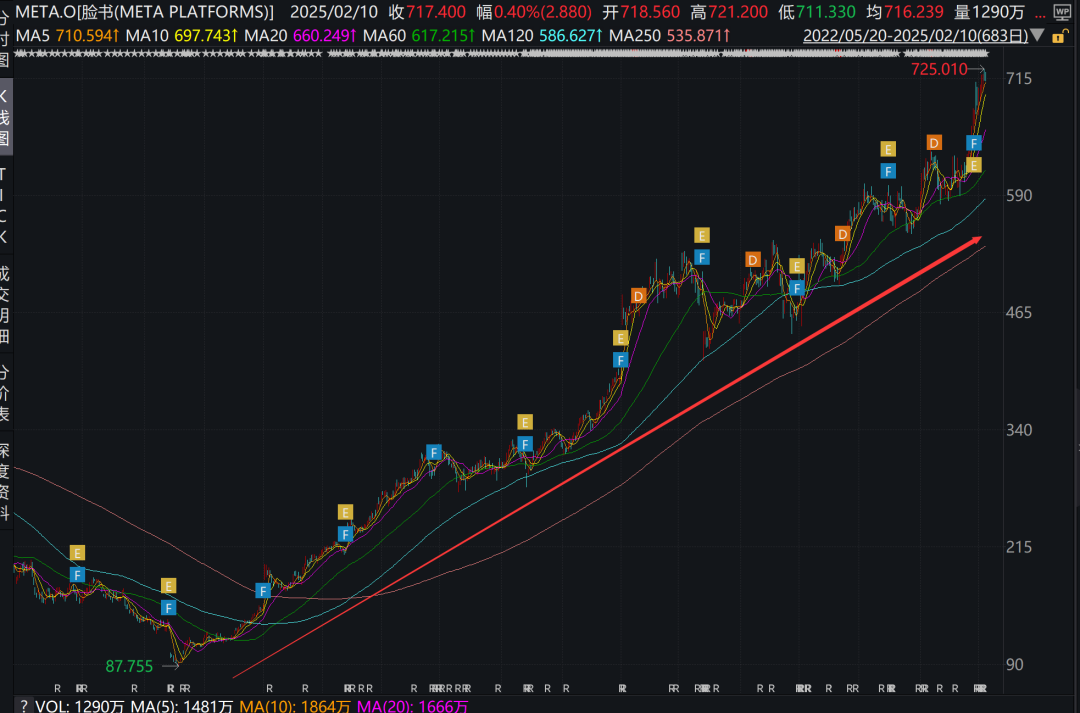
Task: Click the WP monitor icon
Action: click(x=1061, y=12)
